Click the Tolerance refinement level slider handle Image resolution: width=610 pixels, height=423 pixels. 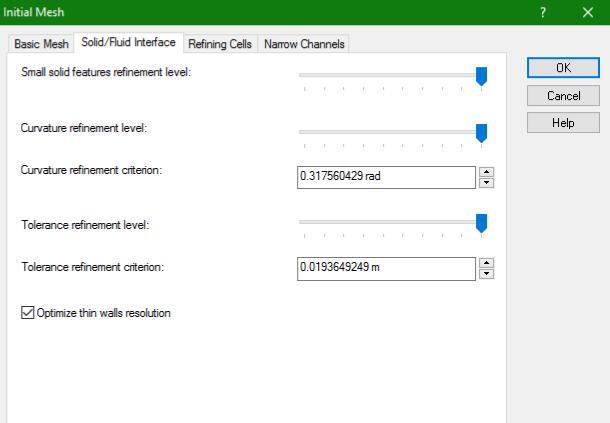[482, 223]
